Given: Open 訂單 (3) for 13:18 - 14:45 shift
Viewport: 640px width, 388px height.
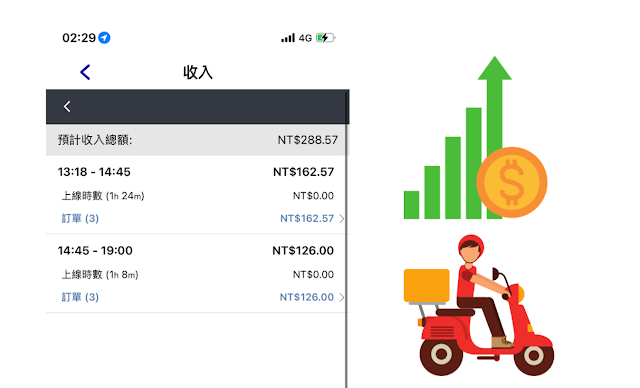Looking at the screenshot, I should (x=80, y=218).
